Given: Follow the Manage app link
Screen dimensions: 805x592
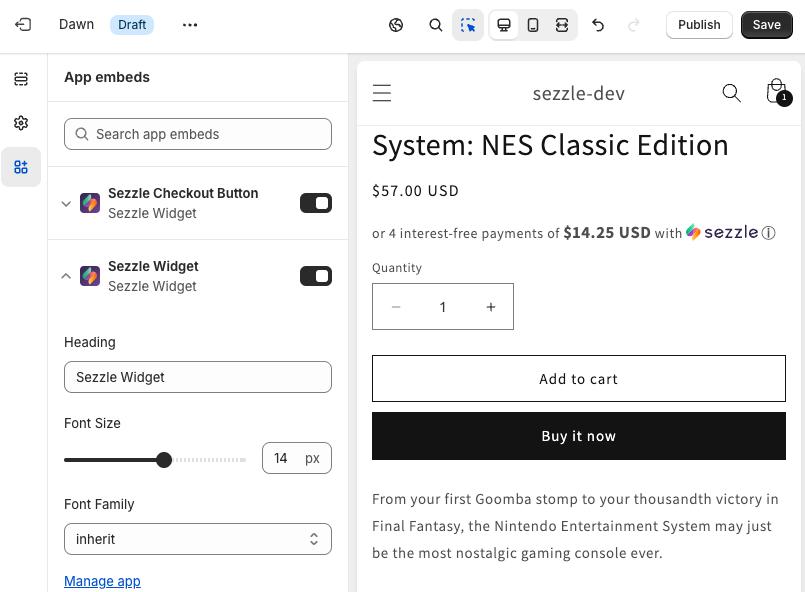Looking at the screenshot, I should click(102, 581).
